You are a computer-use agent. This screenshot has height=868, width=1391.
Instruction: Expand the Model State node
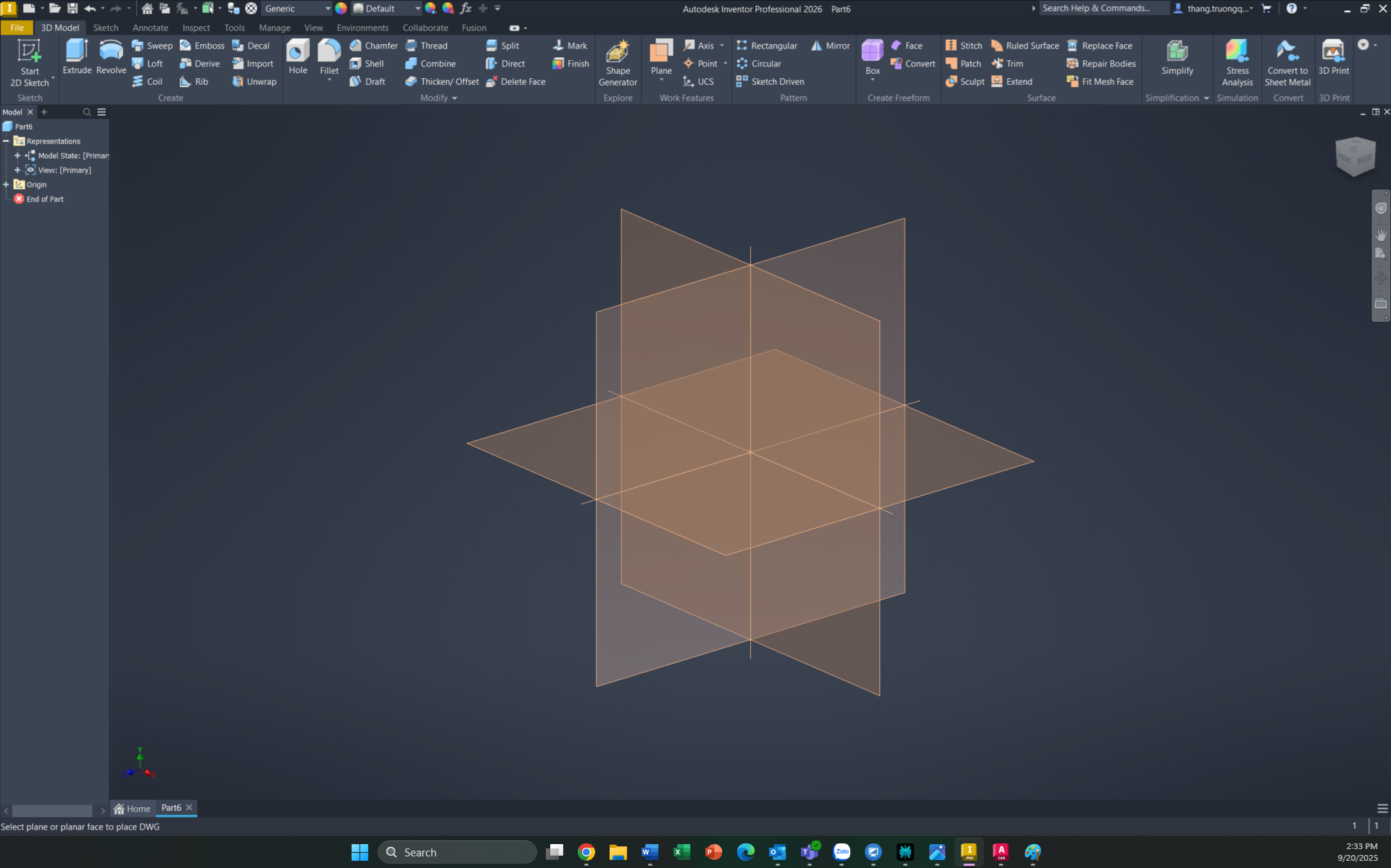point(17,156)
